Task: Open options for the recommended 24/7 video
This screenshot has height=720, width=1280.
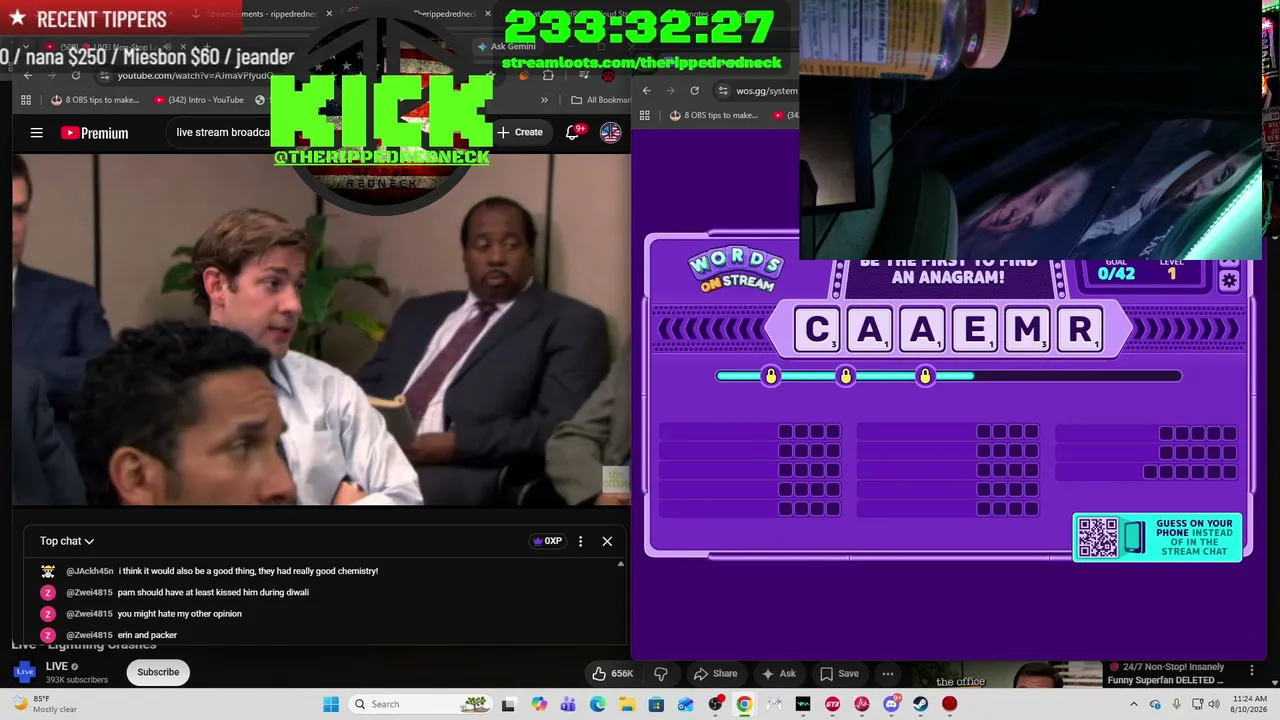Action: [1251, 670]
